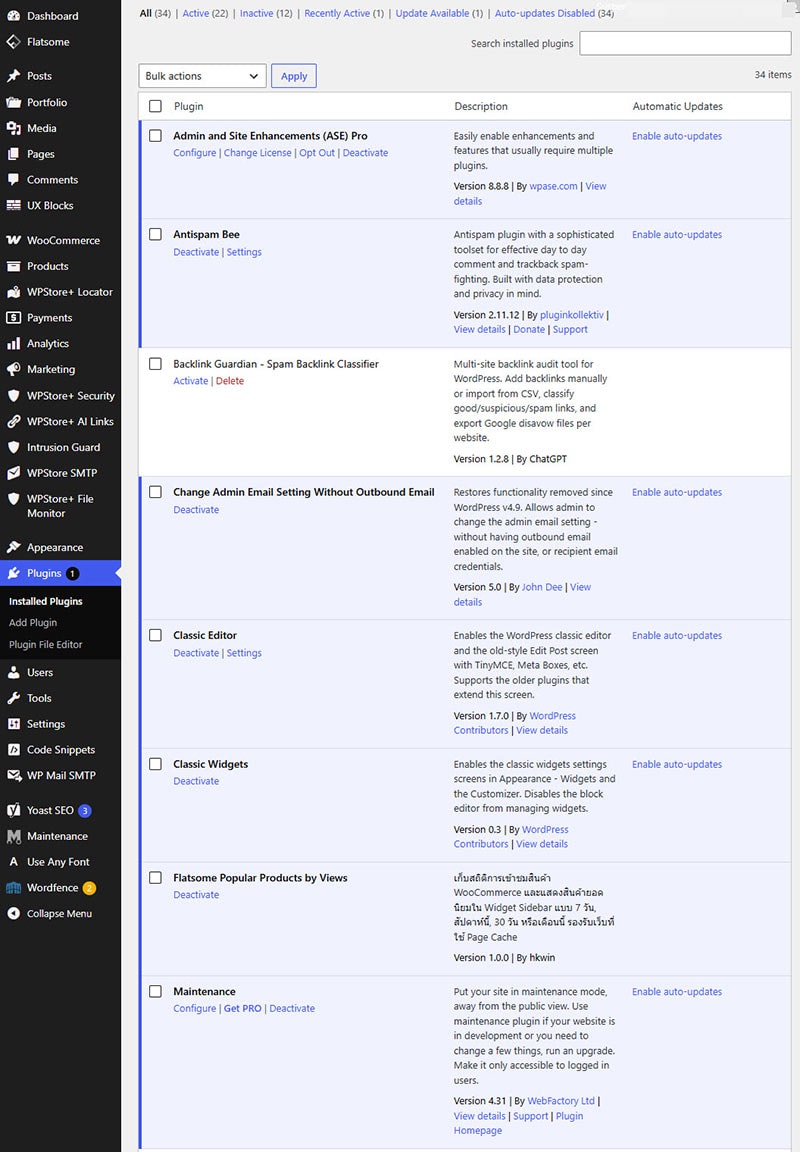Click Get PRO for Maintenance plugin

242,1008
